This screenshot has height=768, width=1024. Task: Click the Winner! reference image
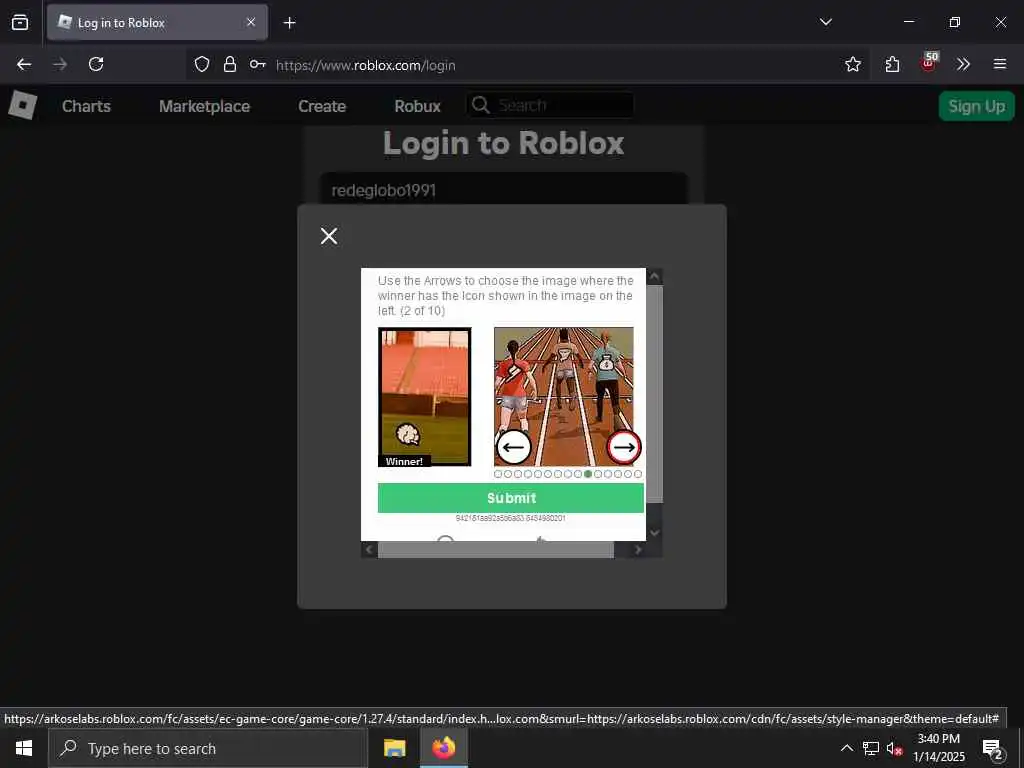(424, 397)
